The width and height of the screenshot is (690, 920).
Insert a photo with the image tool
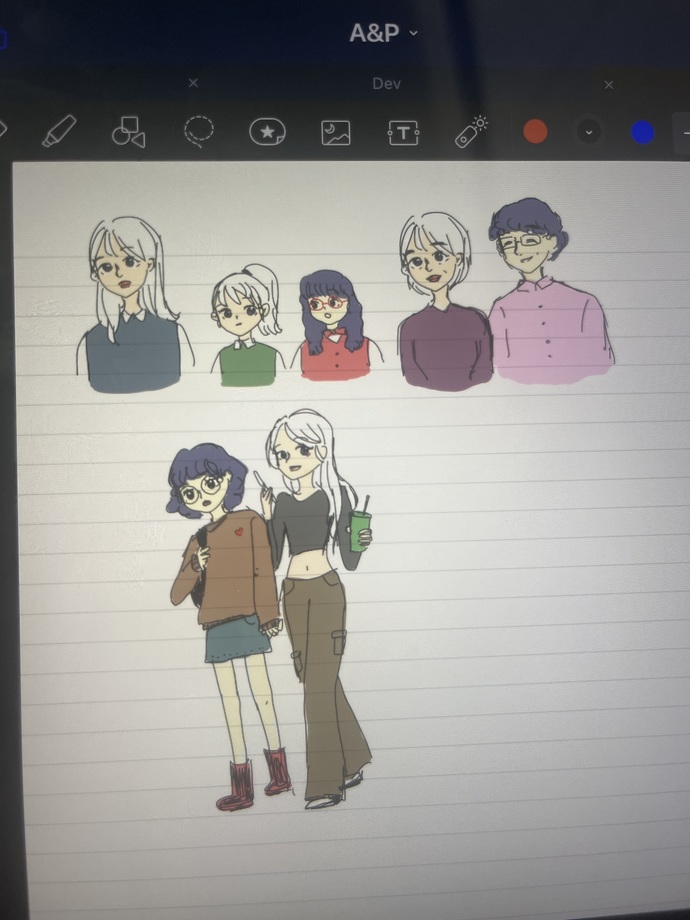tap(336, 133)
